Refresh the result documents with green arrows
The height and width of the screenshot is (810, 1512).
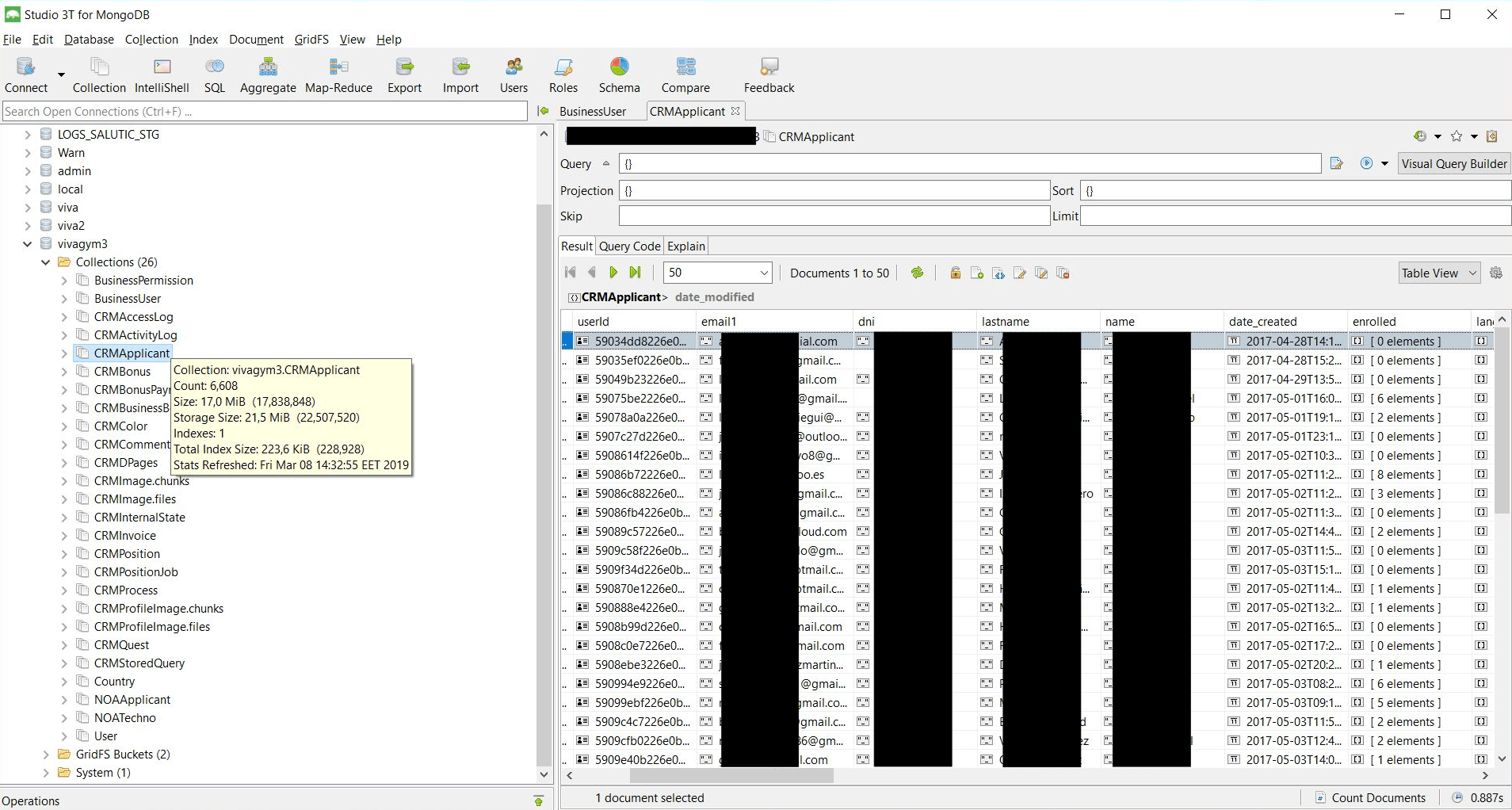(x=917, y=273)
